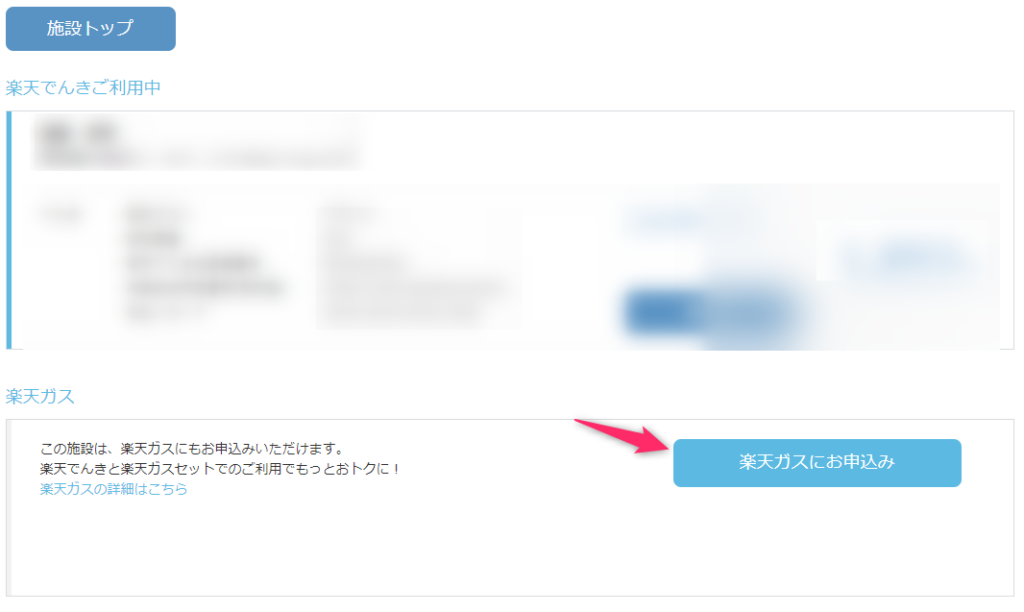The image size is (1024, 612).
Task: Click the blue left border of electricity panel
Action: click(8, 230)
